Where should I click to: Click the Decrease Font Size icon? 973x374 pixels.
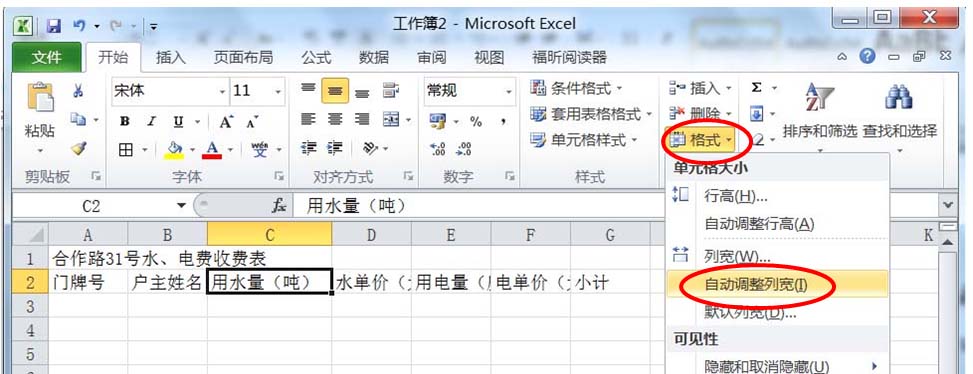tap(252, 122)
